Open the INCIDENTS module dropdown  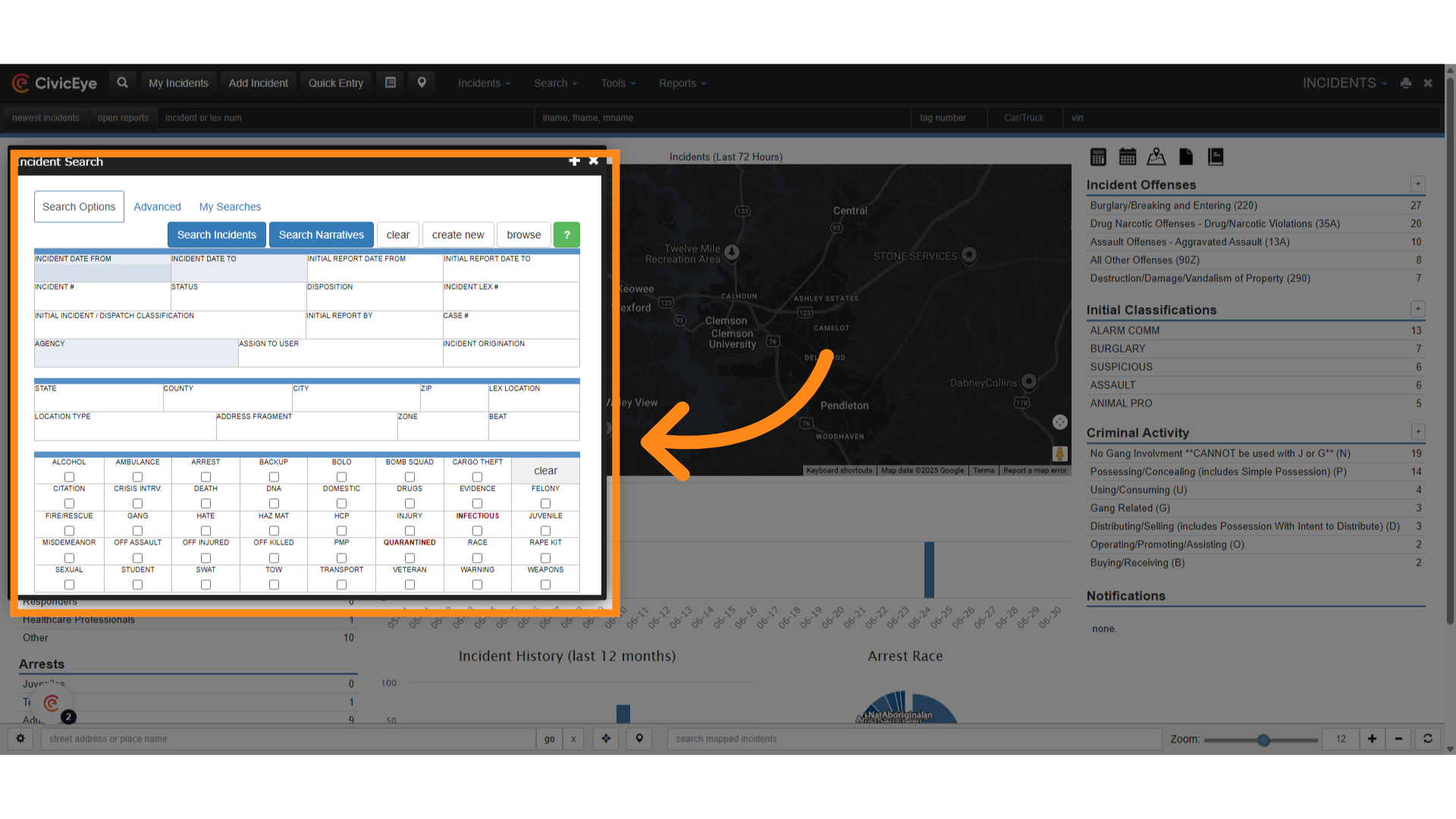click(1345, 83)
